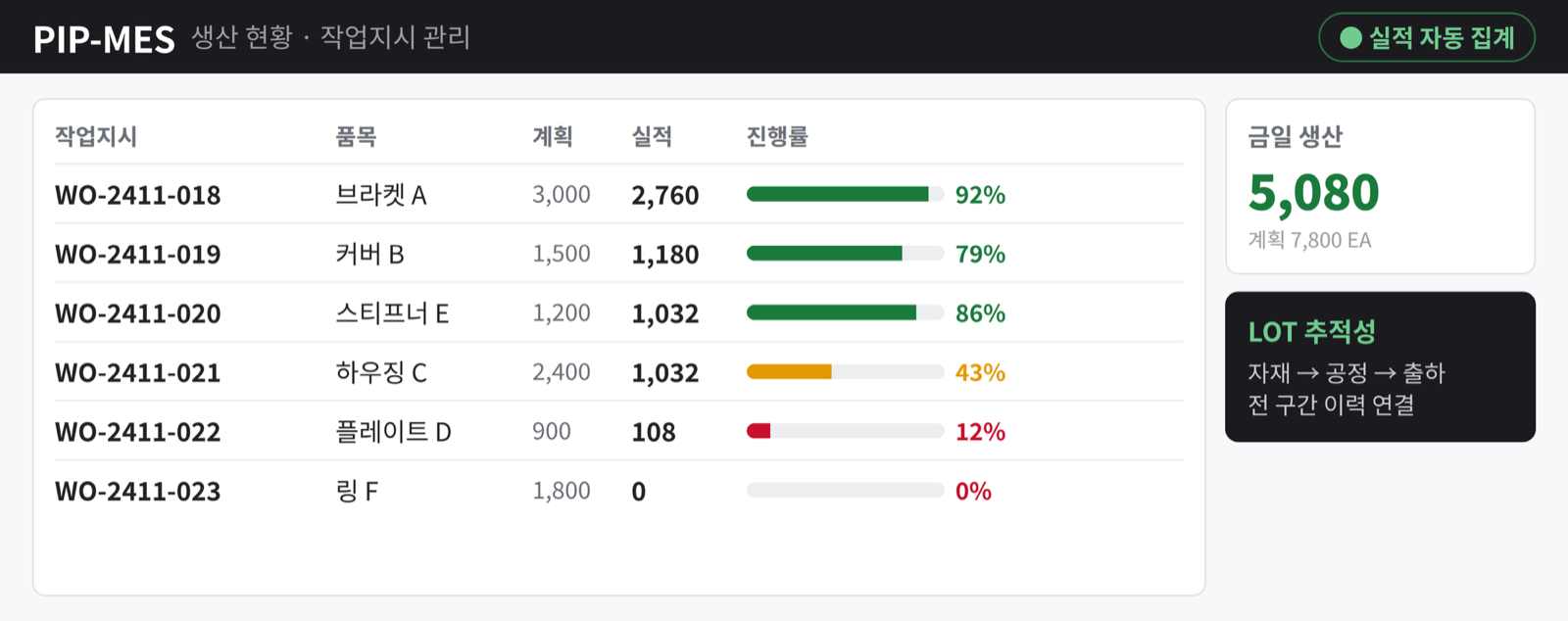Toggle the 실적 자동 집계 pill button
Screen dimensions: 1568x621
1427,37
